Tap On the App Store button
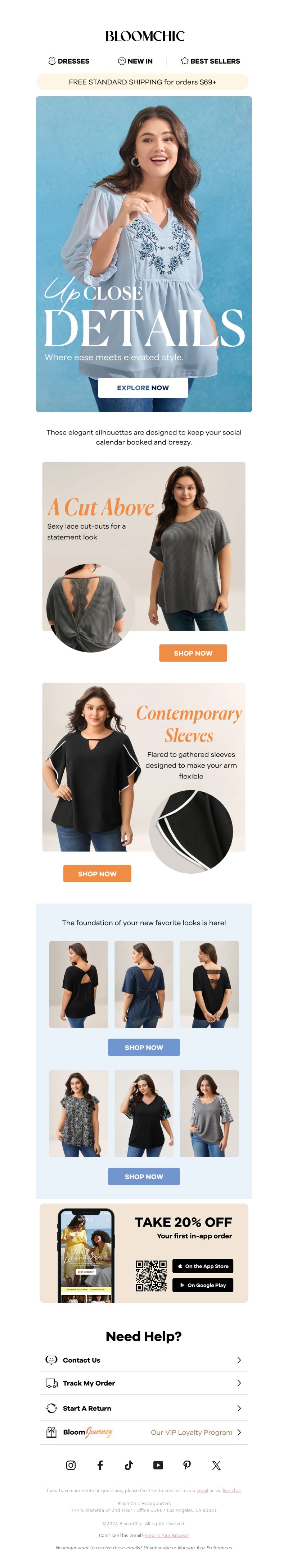This screenshot has height=1568, width=288. [203, 1265]
